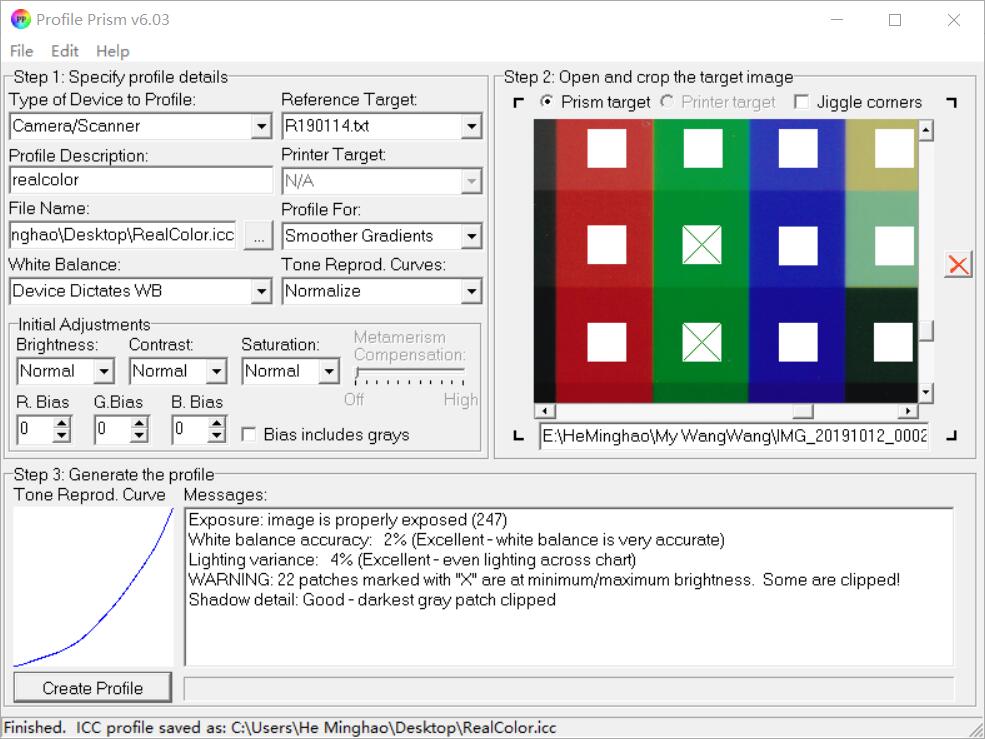Open the File menu

coord(21,51)
